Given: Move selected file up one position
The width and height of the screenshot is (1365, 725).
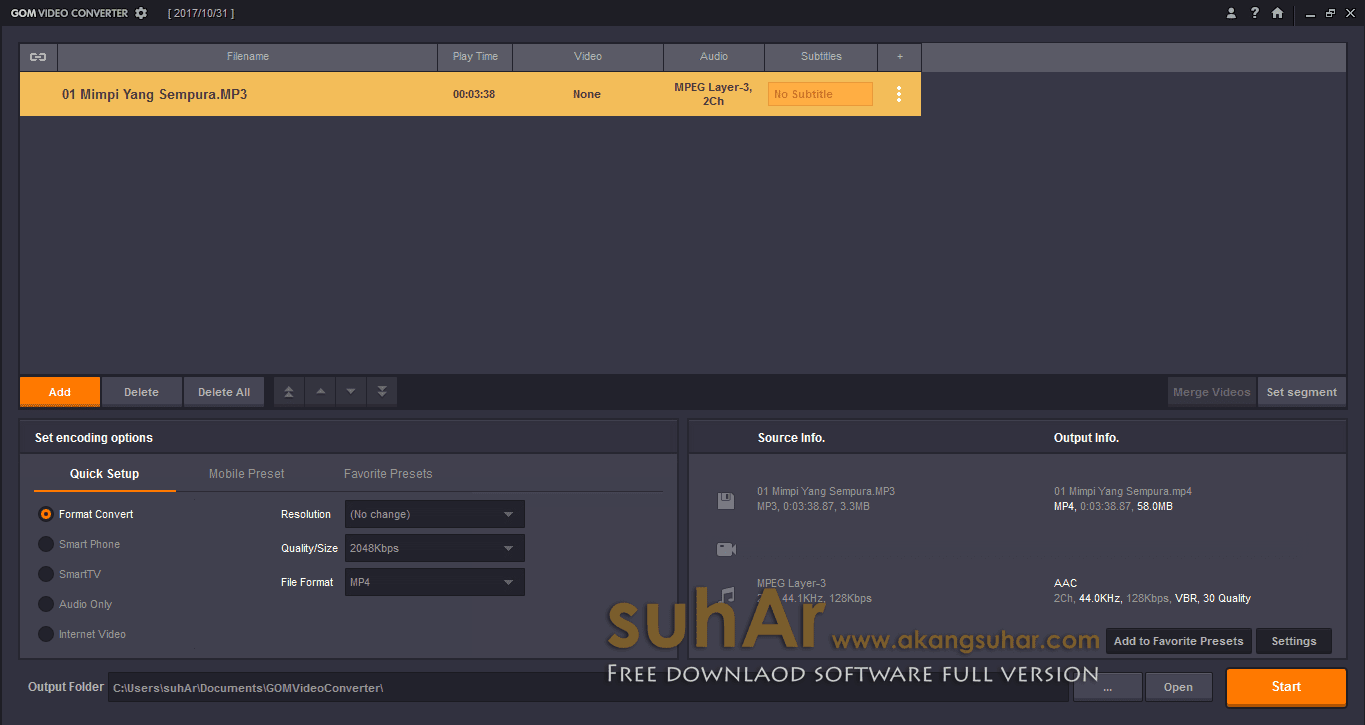Looking at the screenshot, I should click(x=320, y=392).
